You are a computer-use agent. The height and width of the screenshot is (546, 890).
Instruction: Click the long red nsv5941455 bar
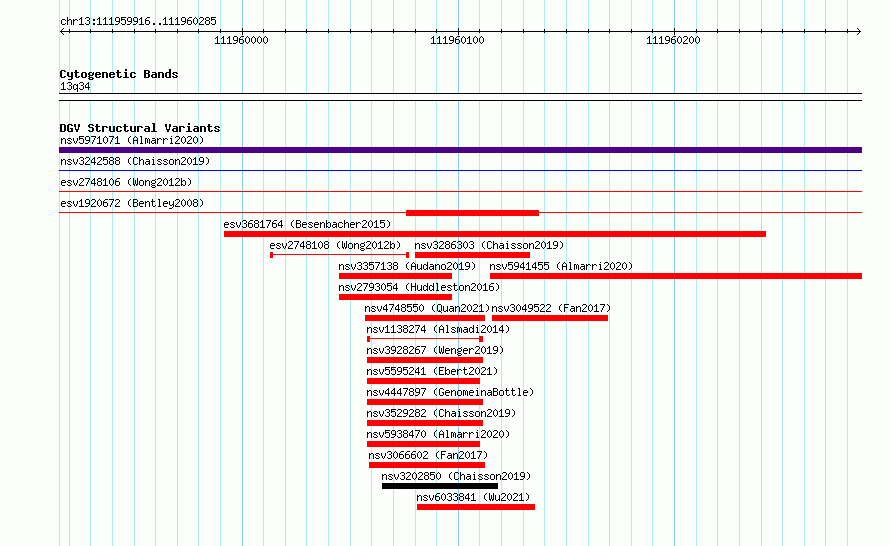pos(676,276)
